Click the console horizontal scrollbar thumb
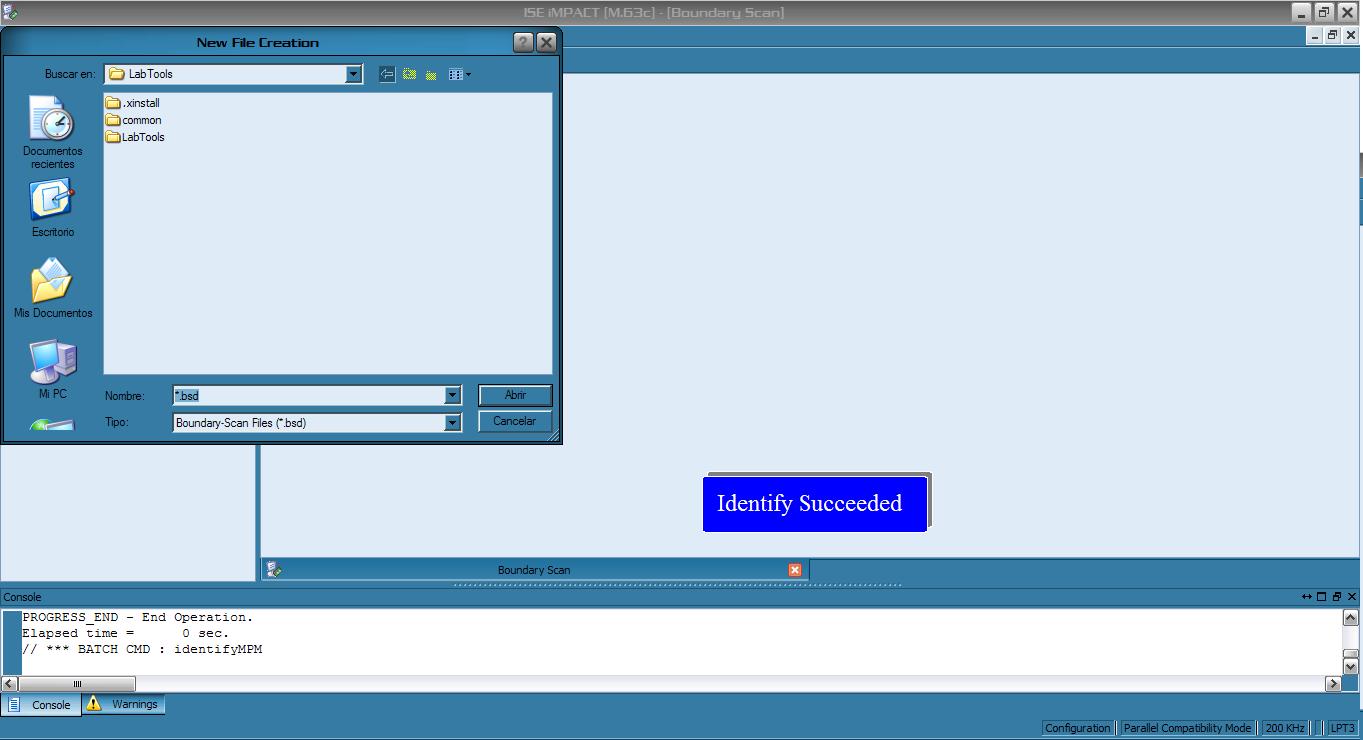Screen dimensions: 1363x740 pos(77,684)
